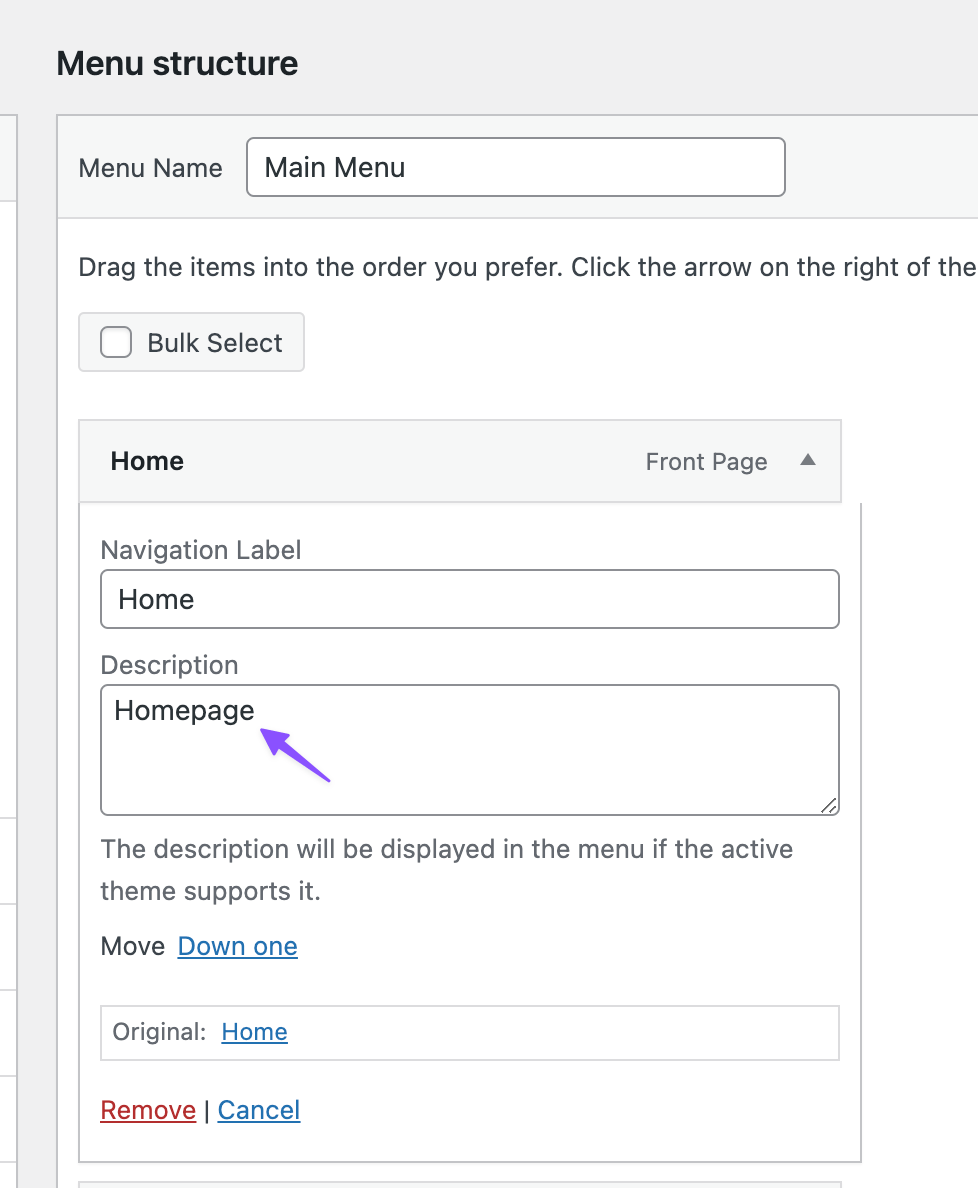Viewport: 978px width, 1188px height.
Task: Click the Menu Name label
Action: pos(150,168)
